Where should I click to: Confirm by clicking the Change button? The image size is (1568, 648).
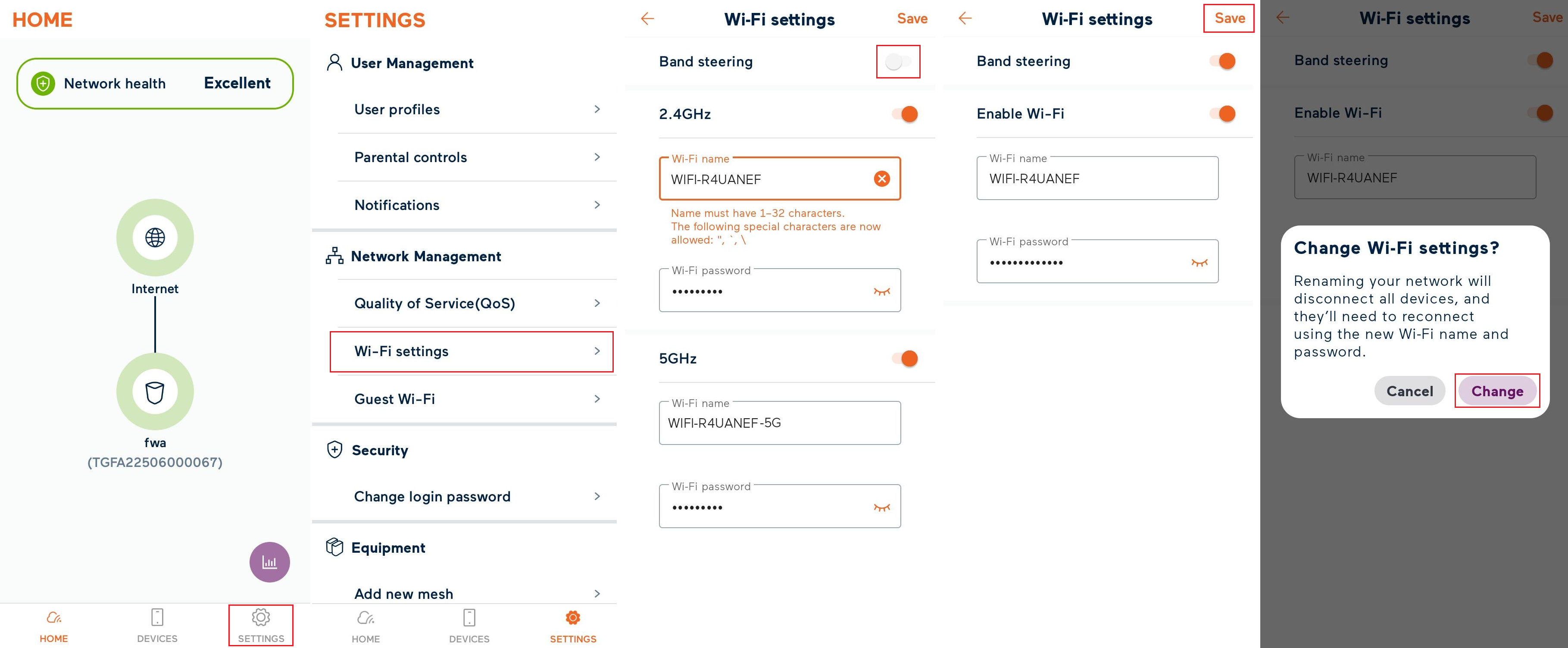click(x=1497, y=390)
